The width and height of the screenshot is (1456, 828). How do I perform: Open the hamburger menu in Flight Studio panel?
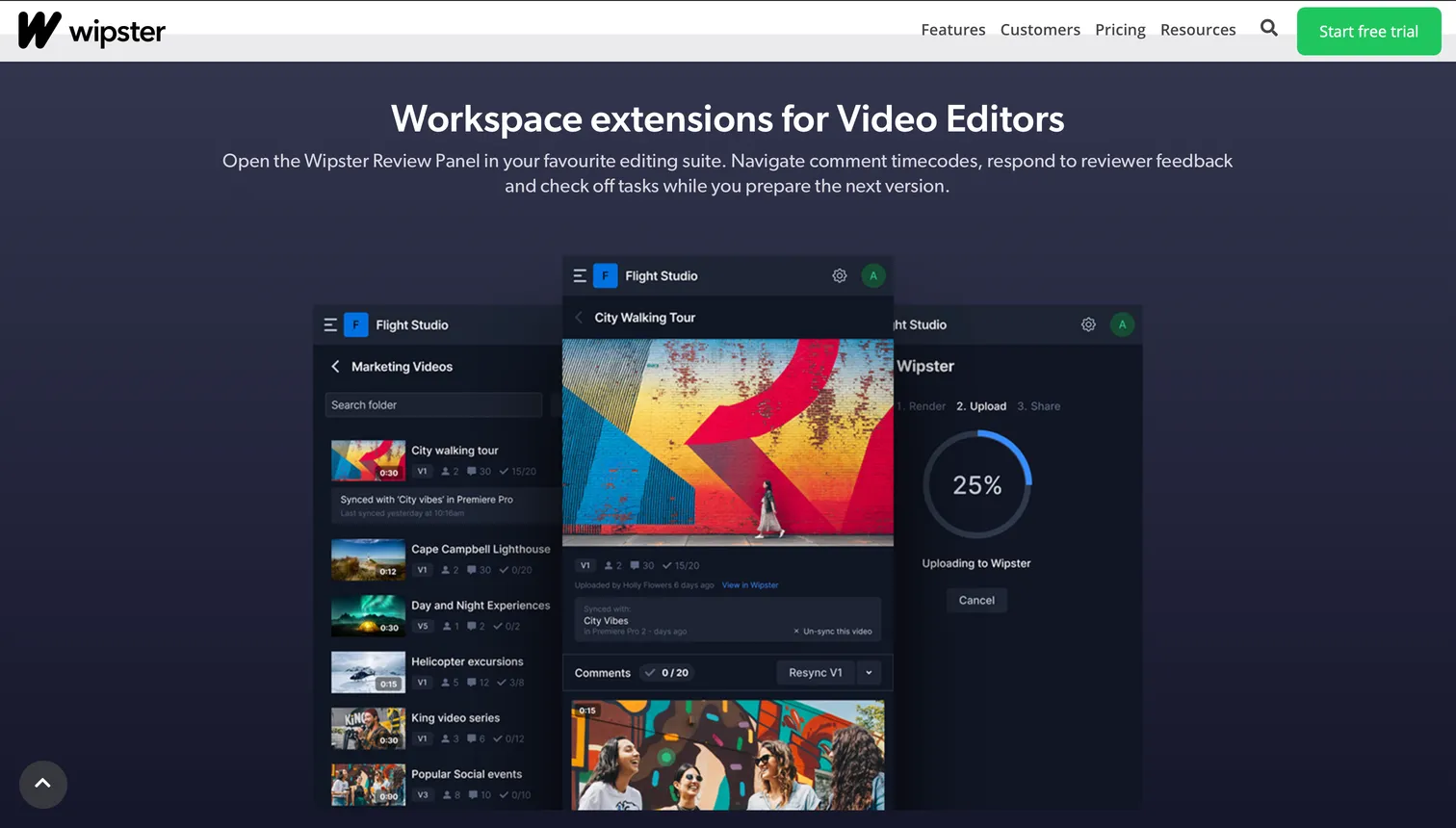pos(580,275)
